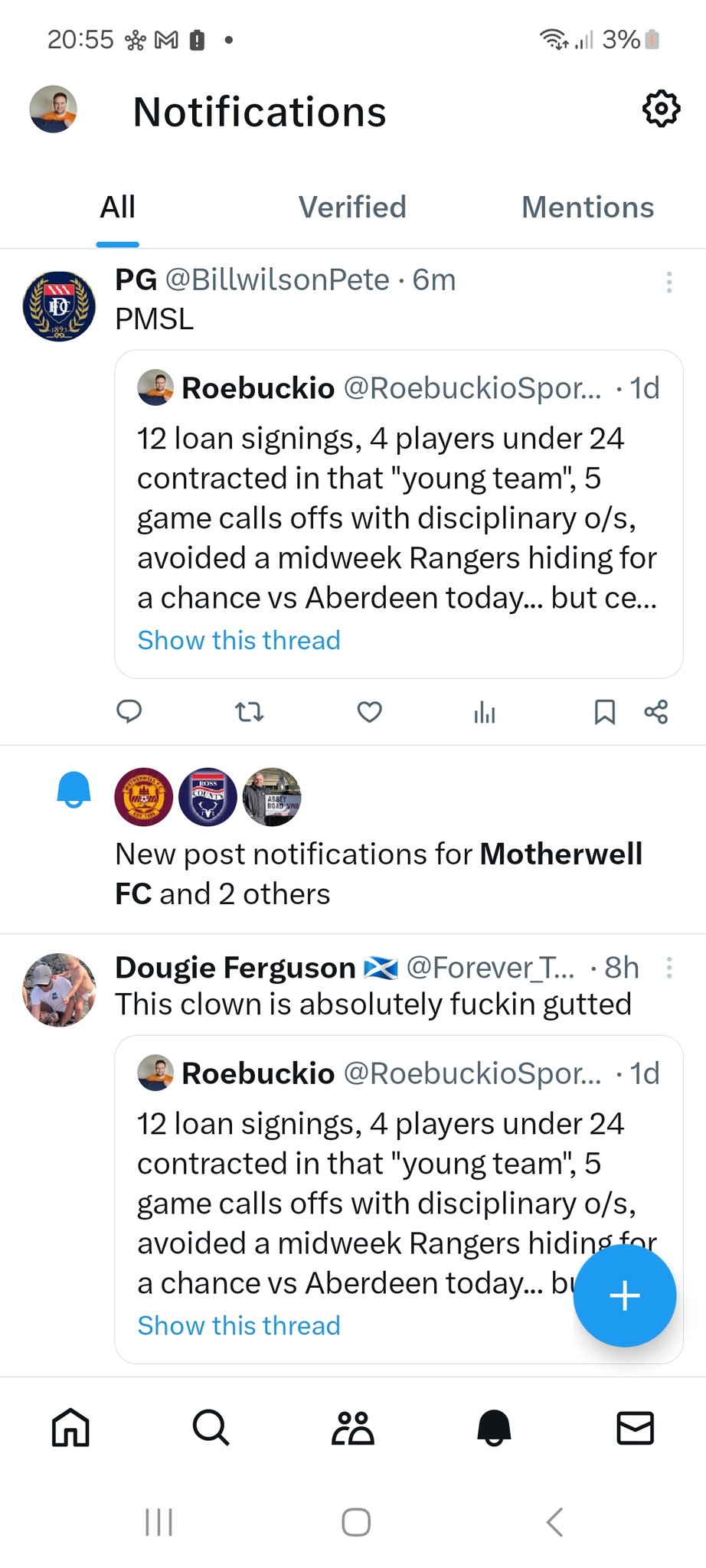View analytics for PG's post
Screen dimensions: 706x1568
pyautogui.click(x=485, y=713)
